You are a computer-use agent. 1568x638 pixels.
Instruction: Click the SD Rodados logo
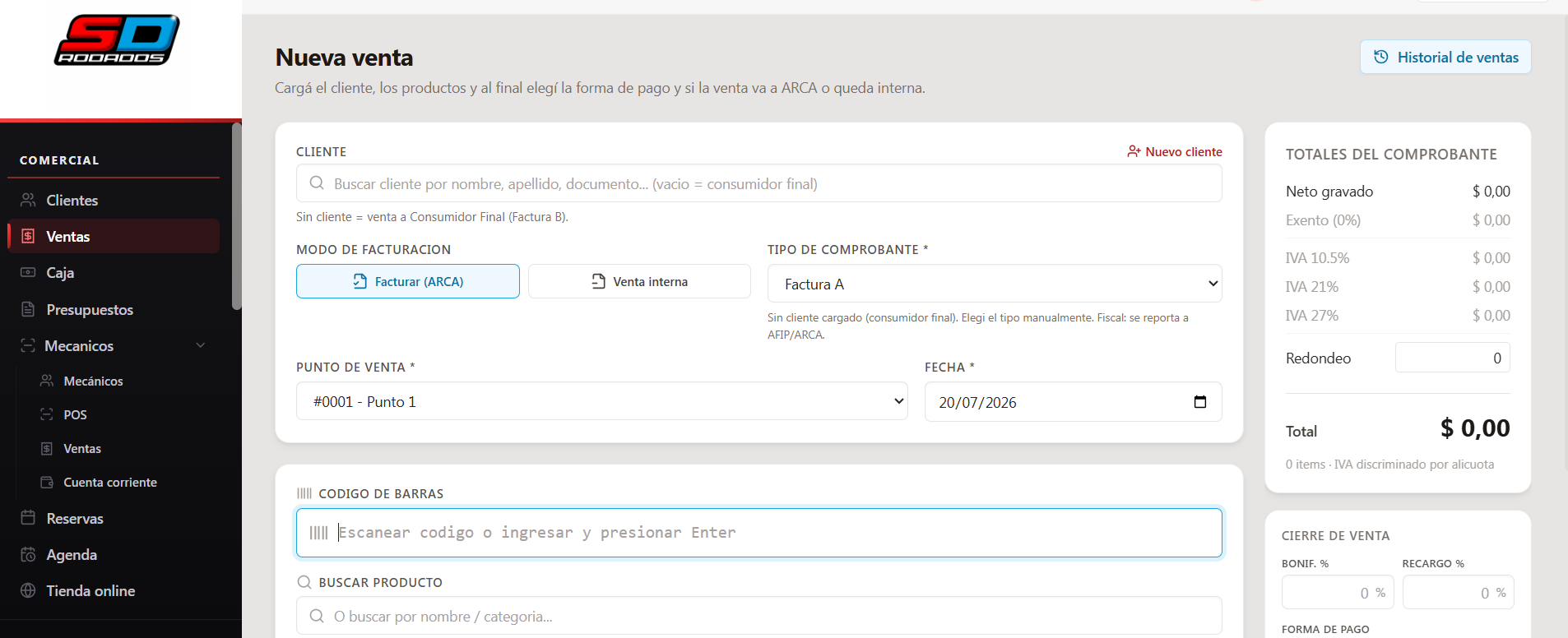[116, 40]
